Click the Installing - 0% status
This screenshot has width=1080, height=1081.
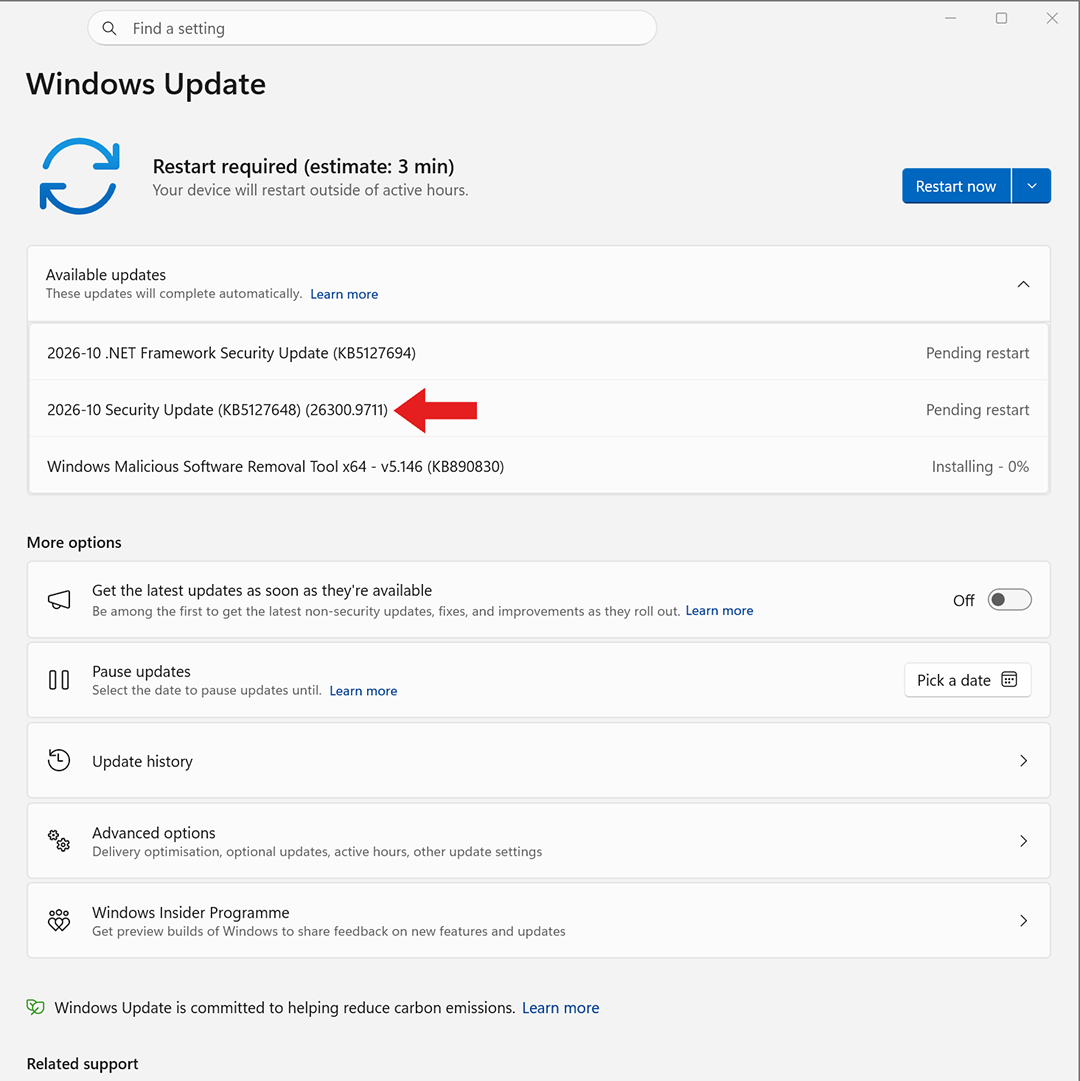[x=980, y=467]
